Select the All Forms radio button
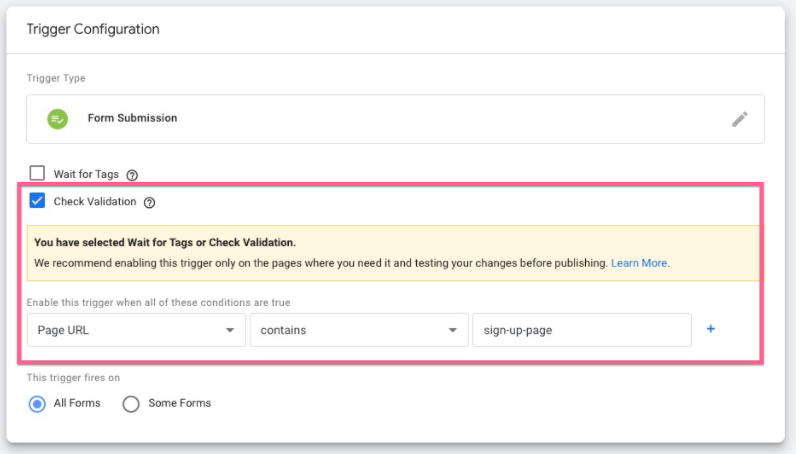796x454 pixels. click(x=37, y=404)
